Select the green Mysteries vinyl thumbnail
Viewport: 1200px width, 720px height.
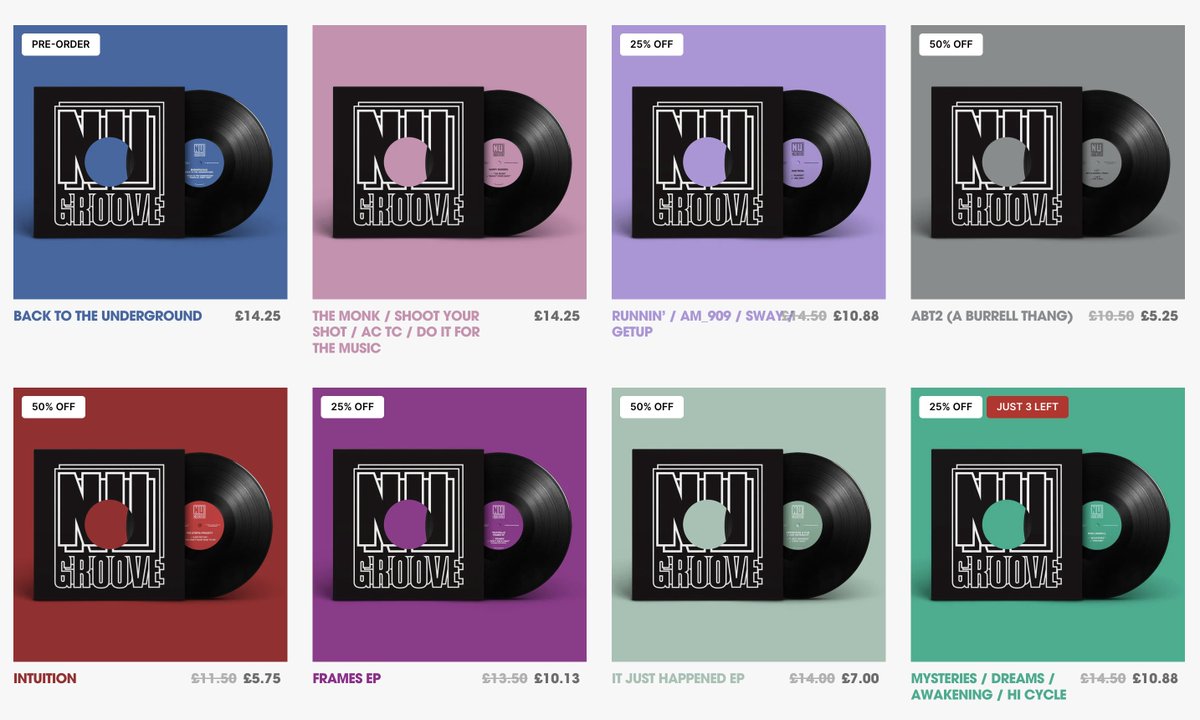(x=1047, y=525)
